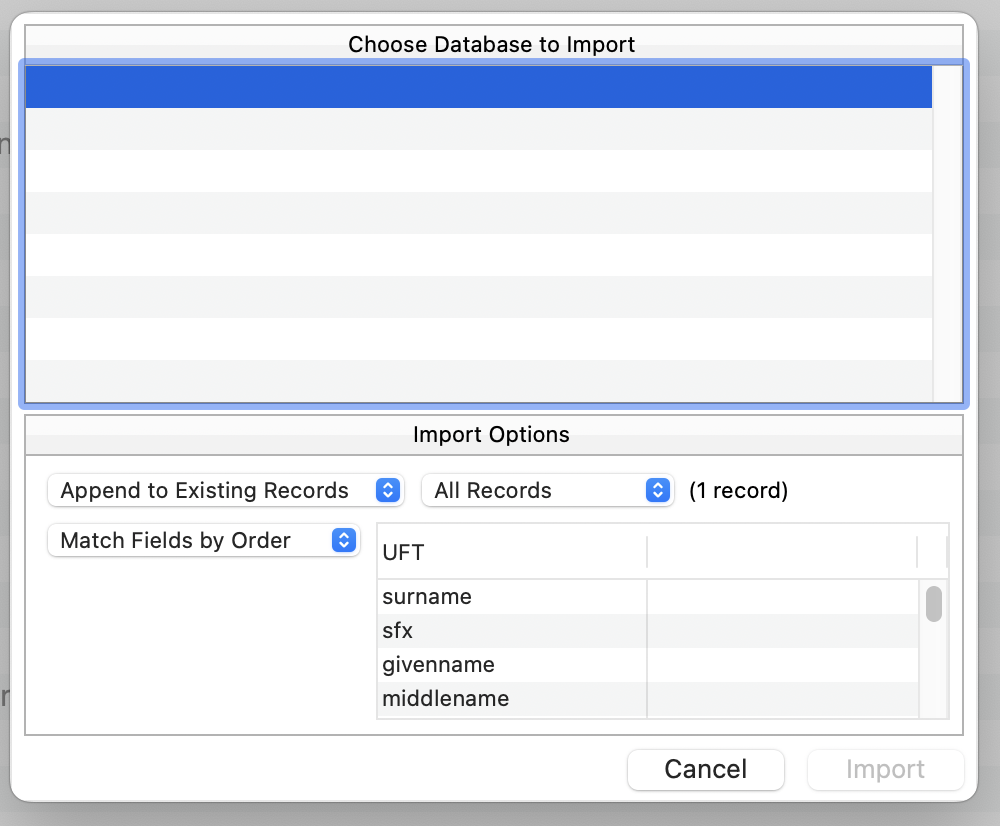1000x826 pixels.
Task: Select the highlighted blue database row
Action: pyautogui.click(x=478, y=87)
